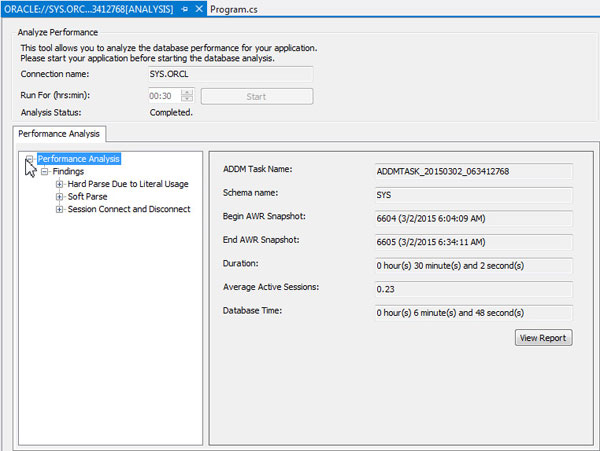The height and width of the screenshot is (451, 600).
Task: Click the ADDM Task Name label
Action: pyautogui.click(x=258, y=169)
